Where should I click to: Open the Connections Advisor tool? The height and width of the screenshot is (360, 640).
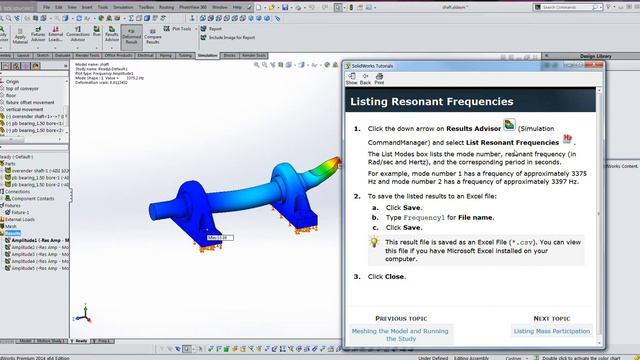pyautogui.click(x=78, y=35)
